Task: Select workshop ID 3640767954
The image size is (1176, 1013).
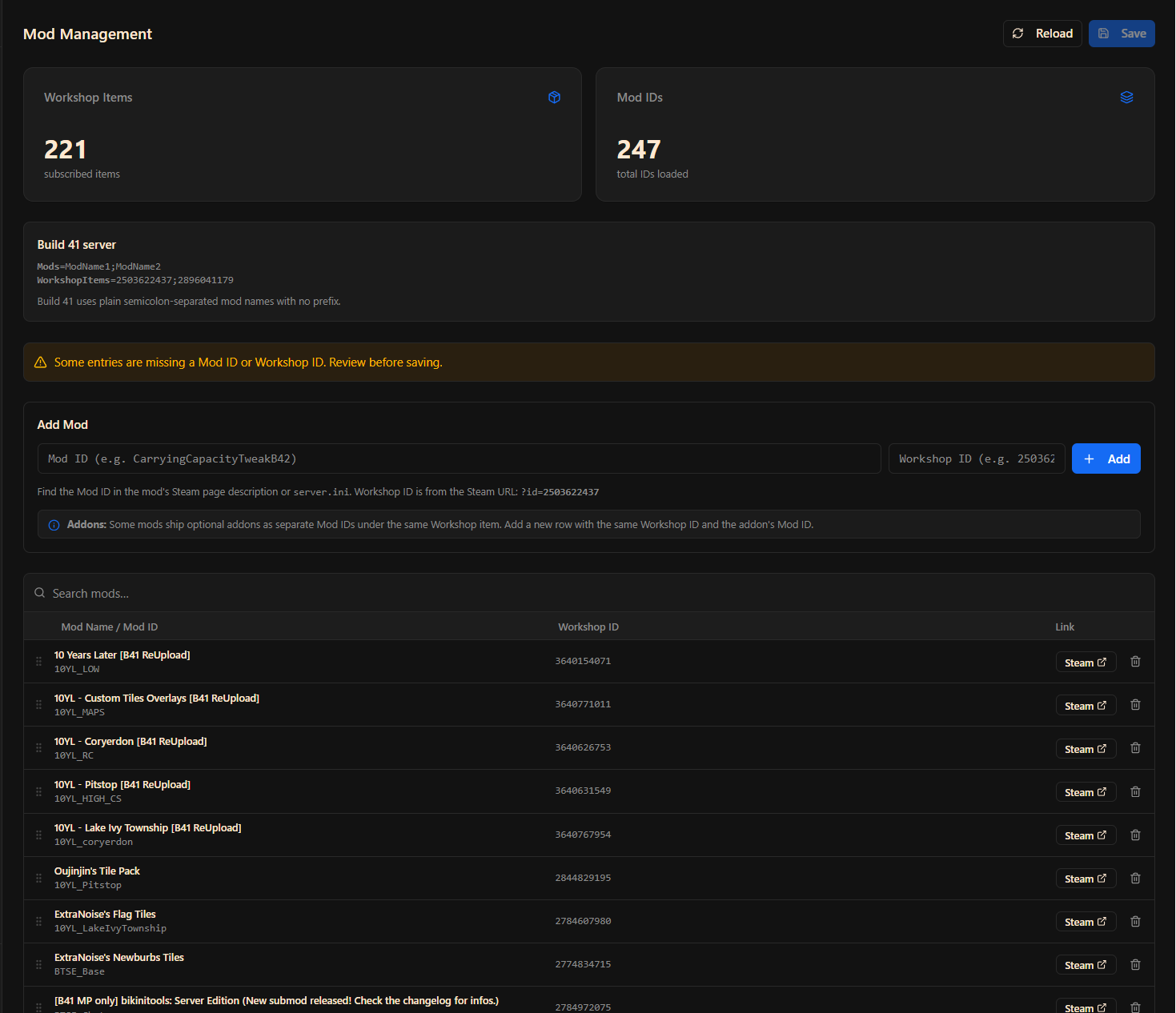Action: pos(583,835)
